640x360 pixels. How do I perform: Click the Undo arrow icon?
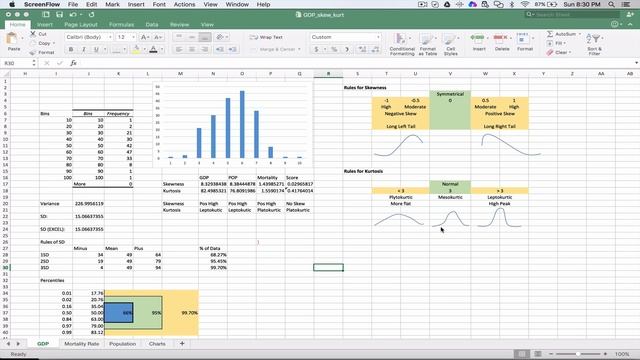[x=73, y=15]
